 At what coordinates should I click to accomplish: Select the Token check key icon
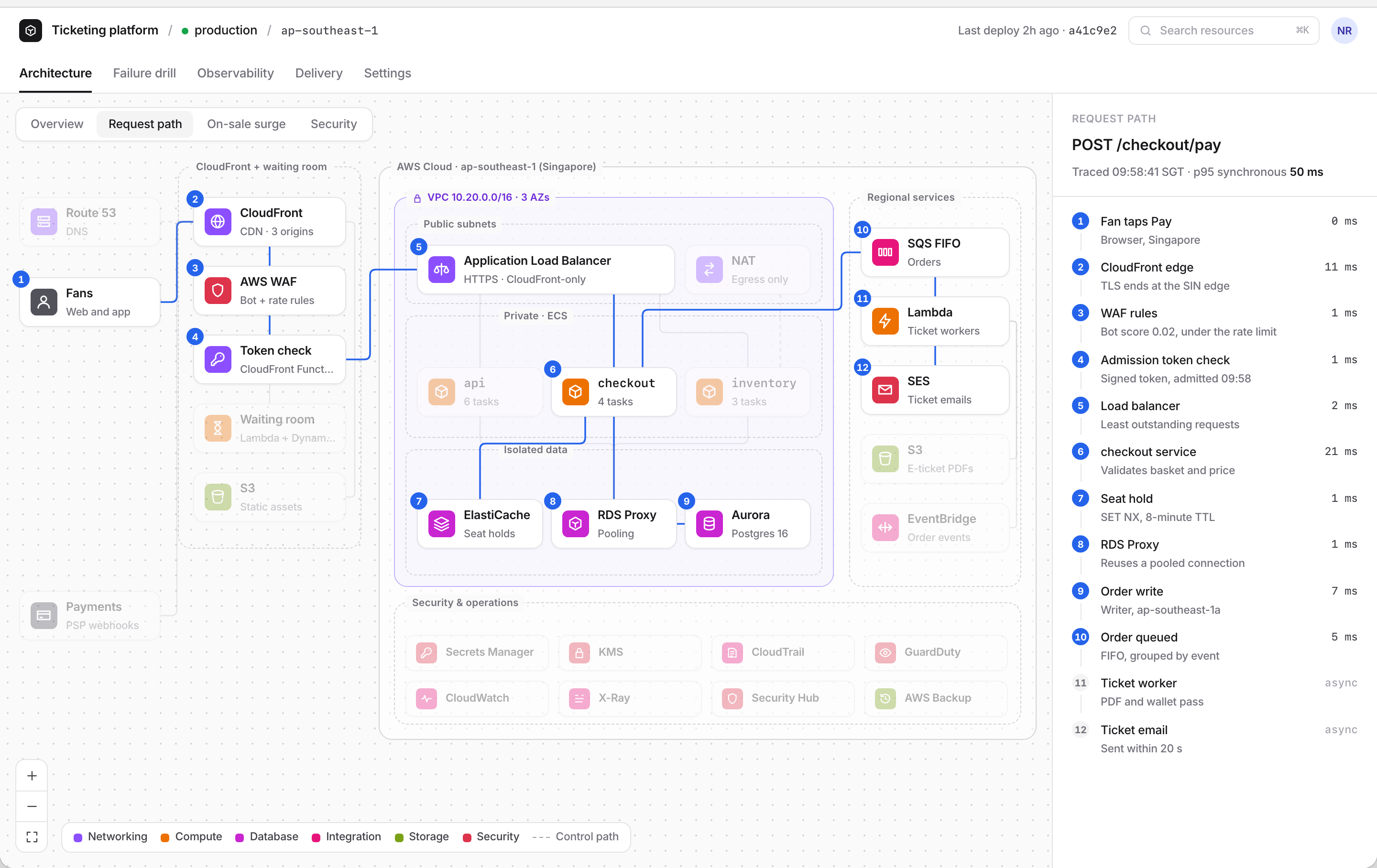pyautogui.click(x=218, y=359)
